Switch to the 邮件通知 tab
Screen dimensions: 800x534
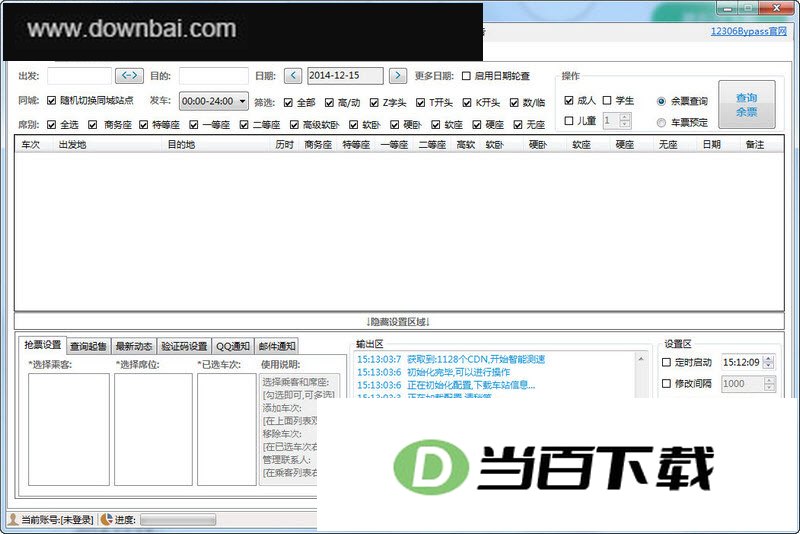click(x=277, y=346)
